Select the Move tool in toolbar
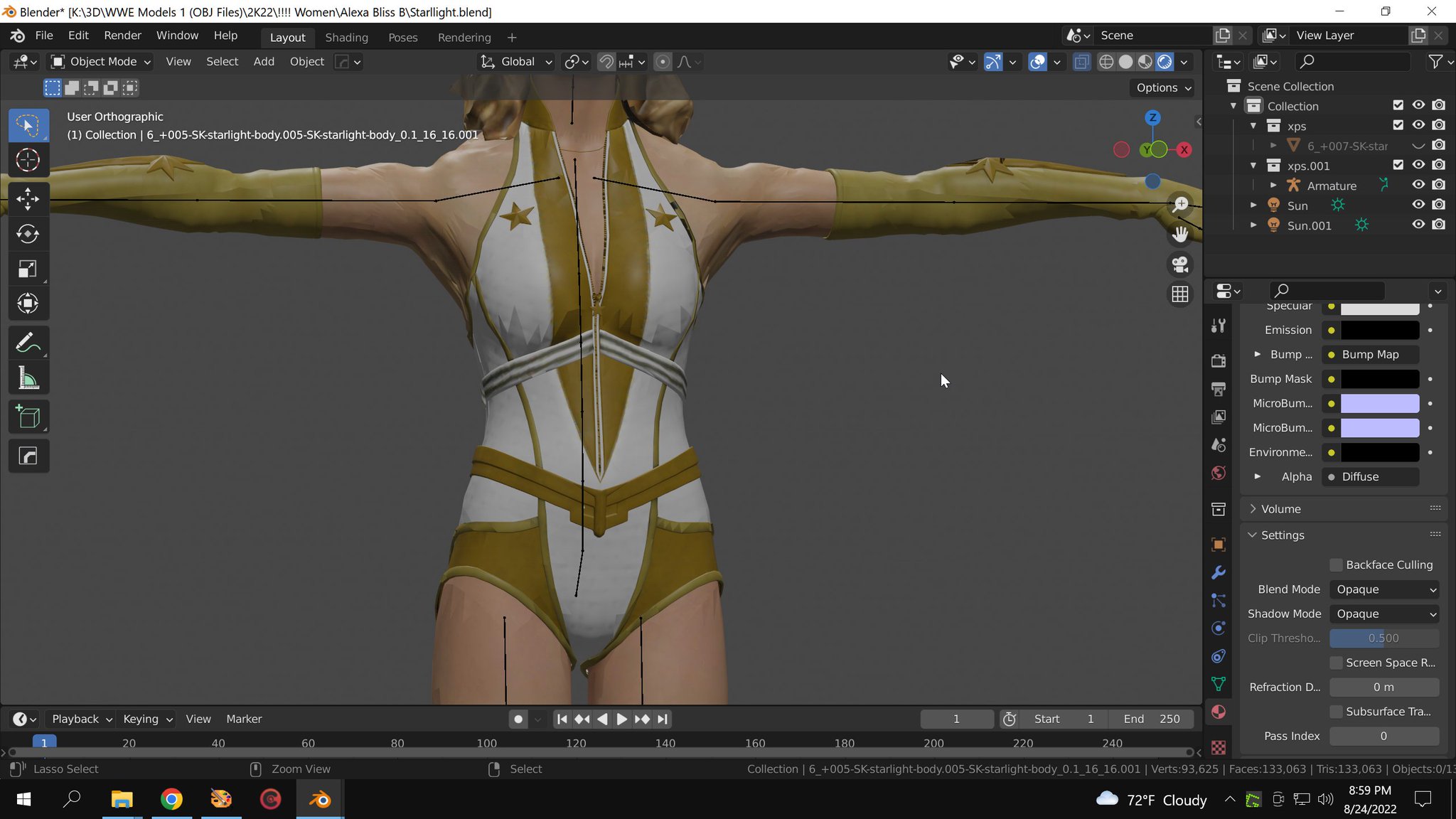Viewport: 1456px width, 819px height. tap(28, 199)
